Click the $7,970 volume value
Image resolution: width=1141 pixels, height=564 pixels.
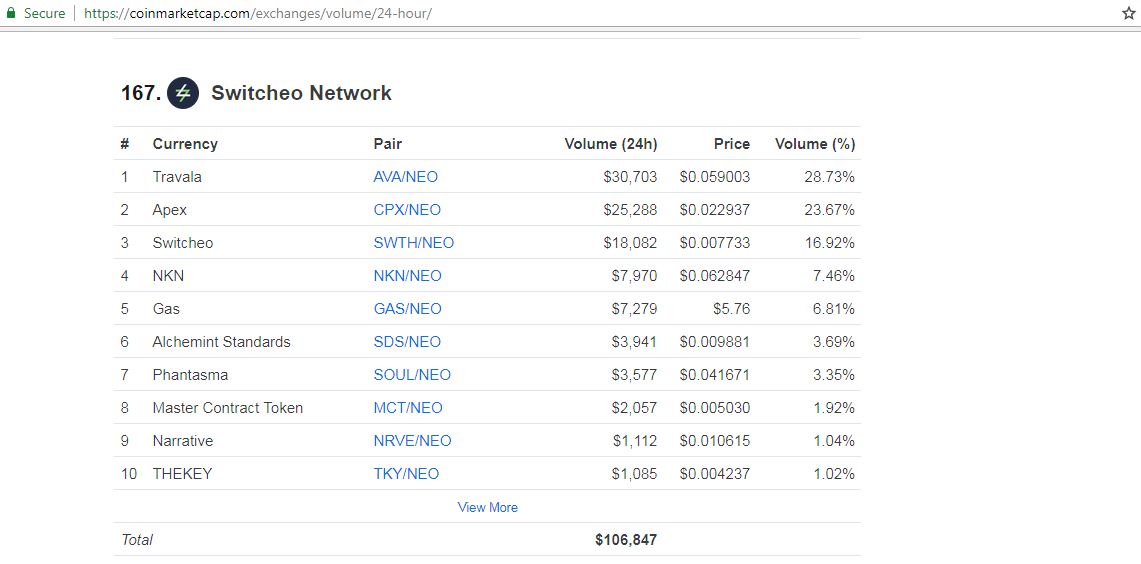(634, 276)
